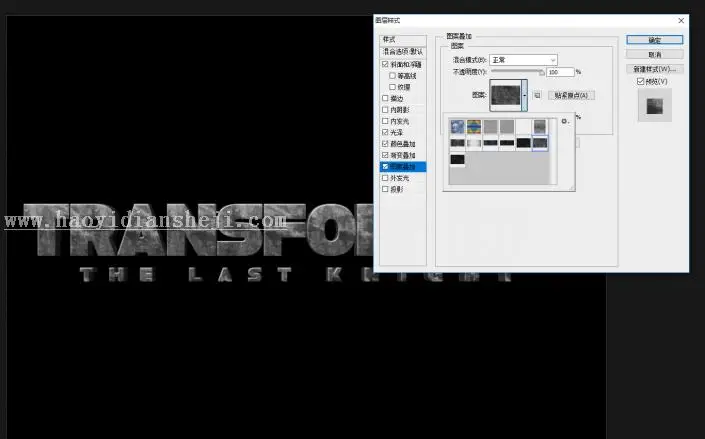Select the light gray gradient pattern swatch
The width and height of the screenshot is (705, 439).
(474, 143)
